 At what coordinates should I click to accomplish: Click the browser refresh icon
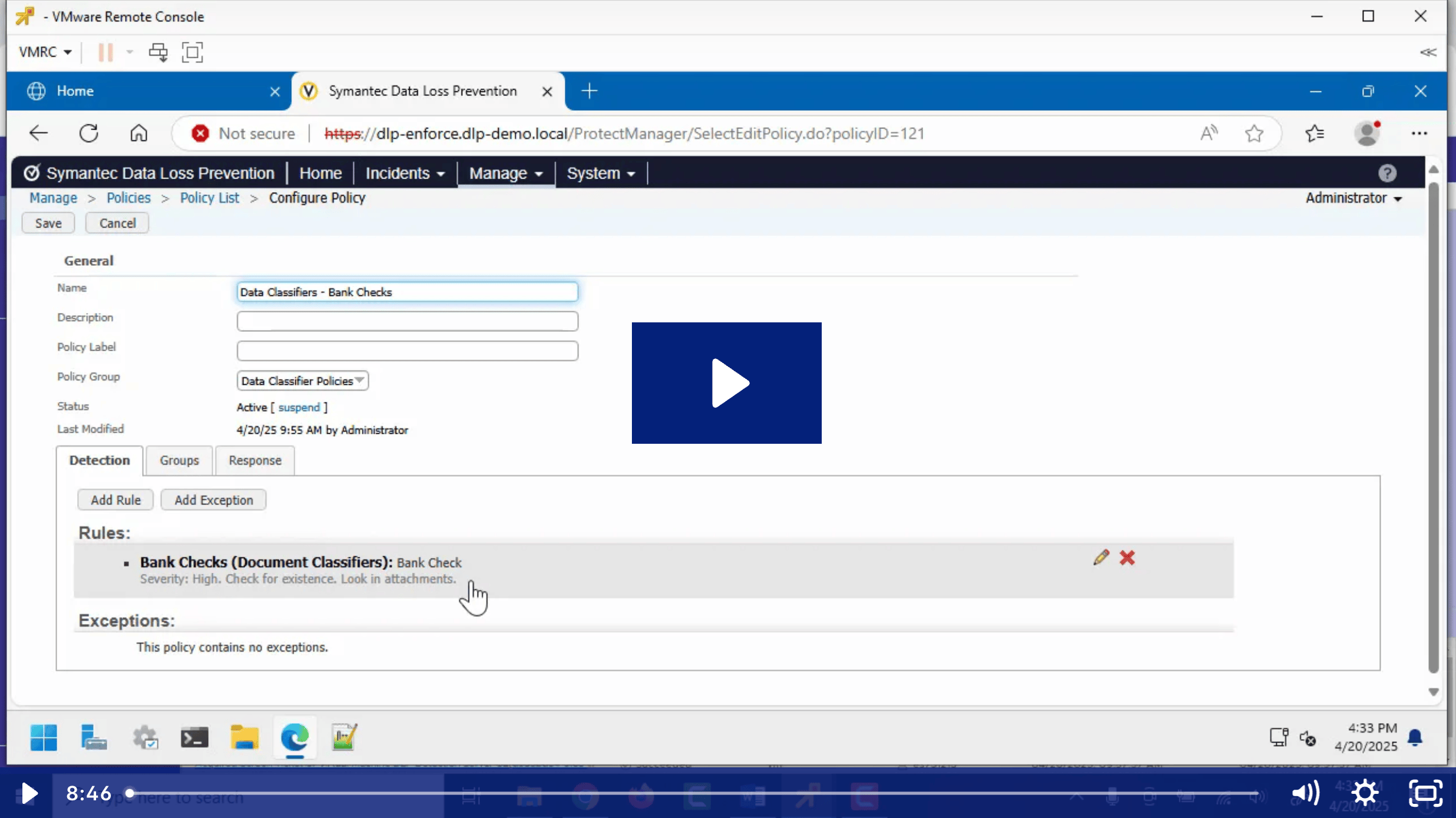[89, 133]
